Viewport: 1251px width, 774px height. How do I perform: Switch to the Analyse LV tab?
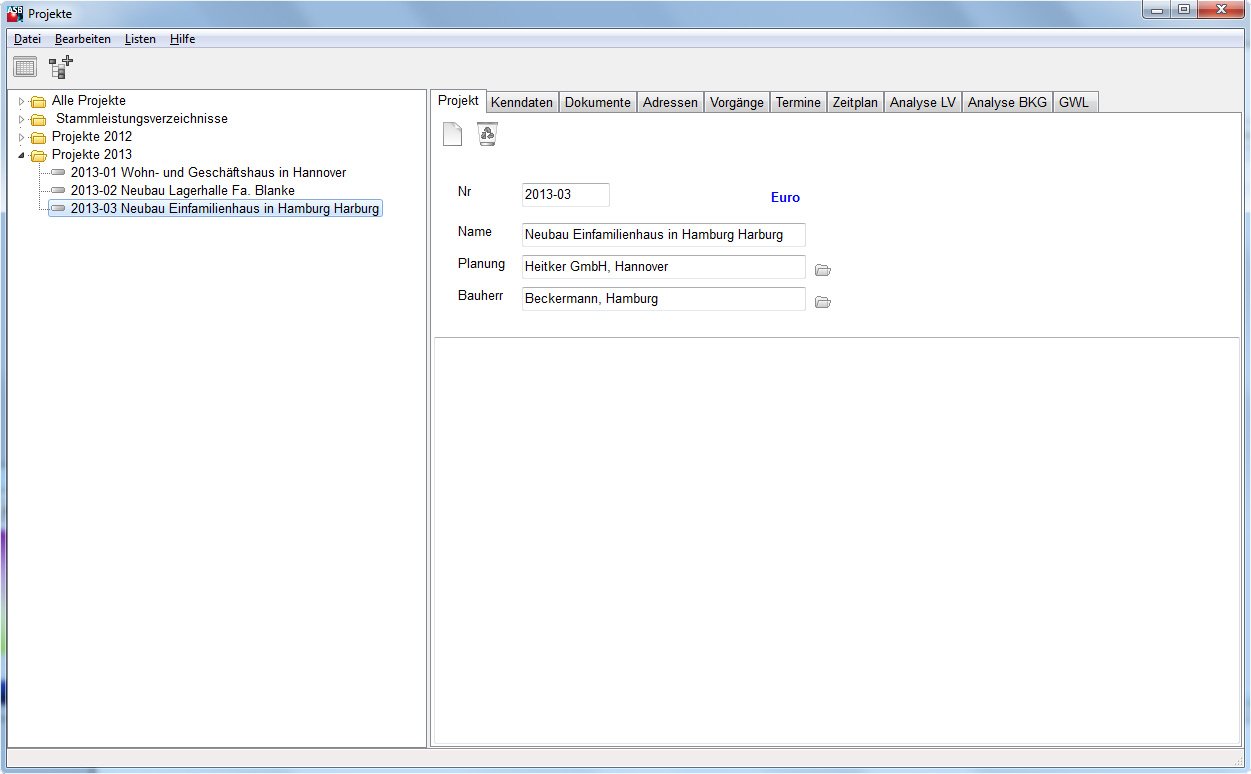[x=923, y=102]
